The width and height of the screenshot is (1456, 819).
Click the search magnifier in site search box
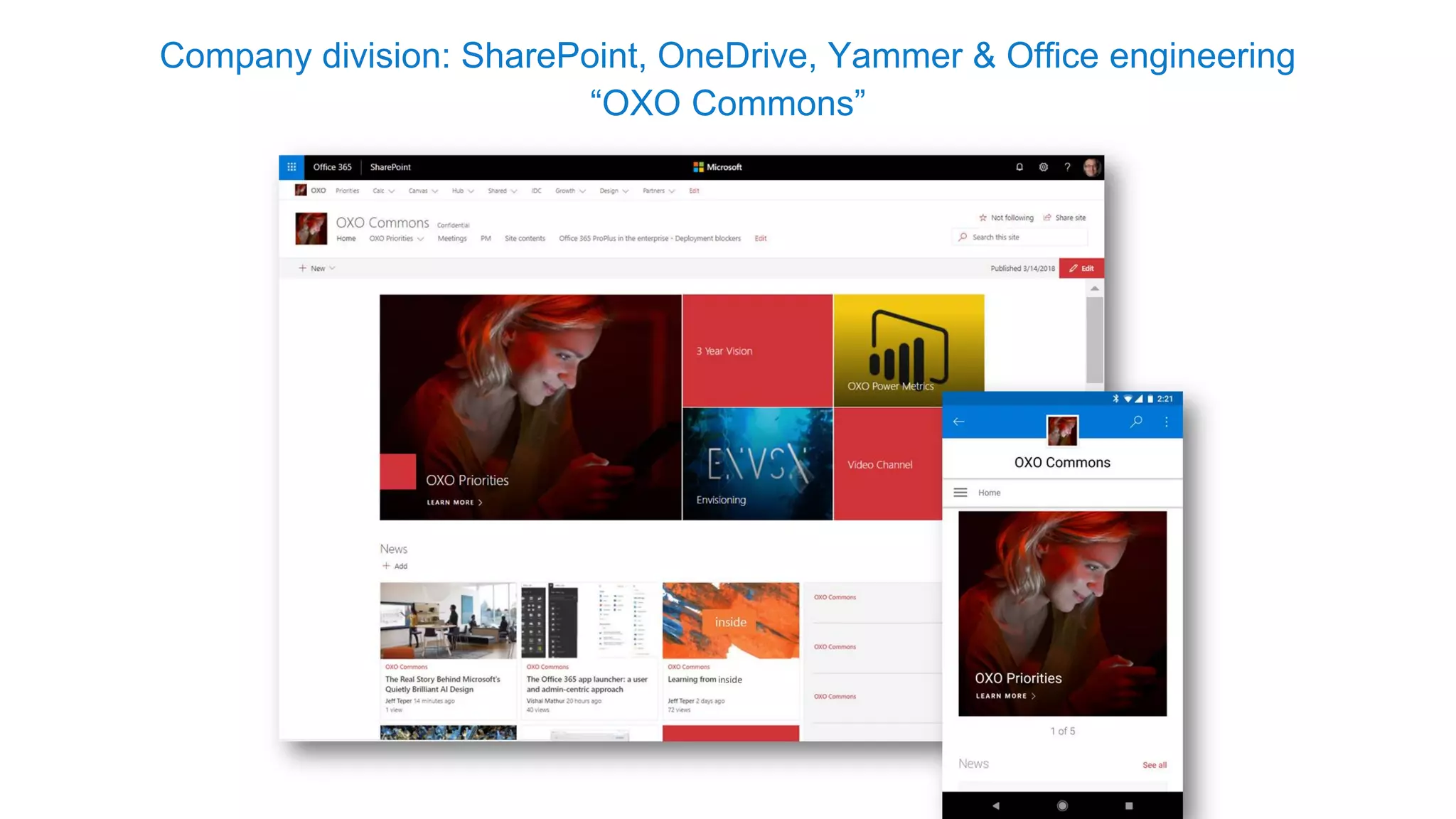[963, 237]
